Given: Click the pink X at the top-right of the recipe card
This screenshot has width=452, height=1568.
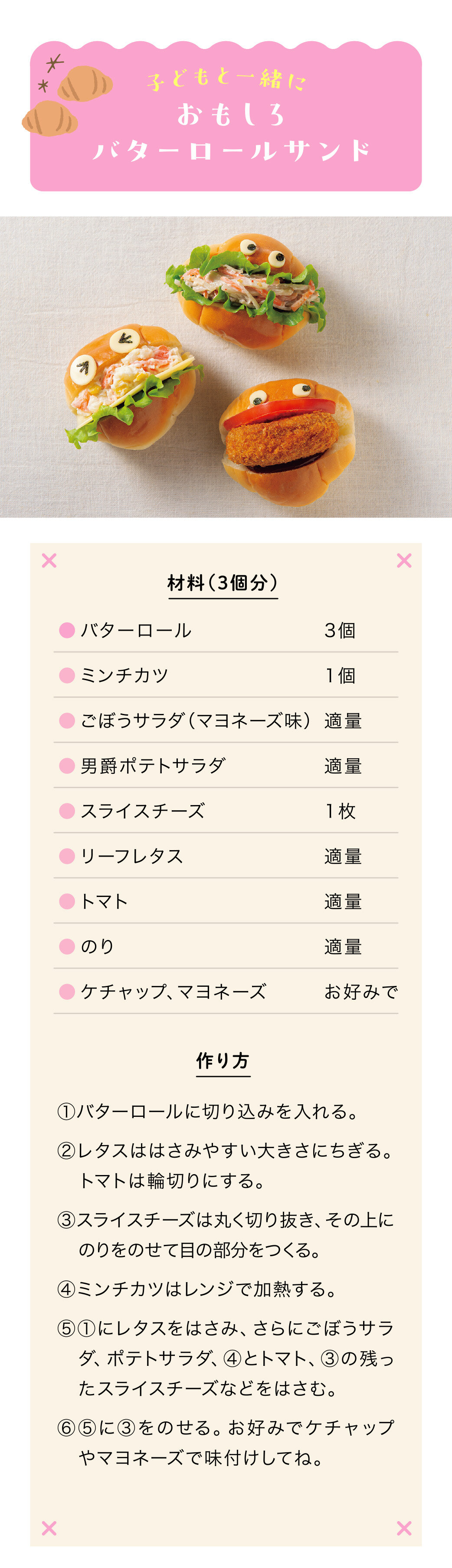Looking at the screenshot, I should coord(404,560).
